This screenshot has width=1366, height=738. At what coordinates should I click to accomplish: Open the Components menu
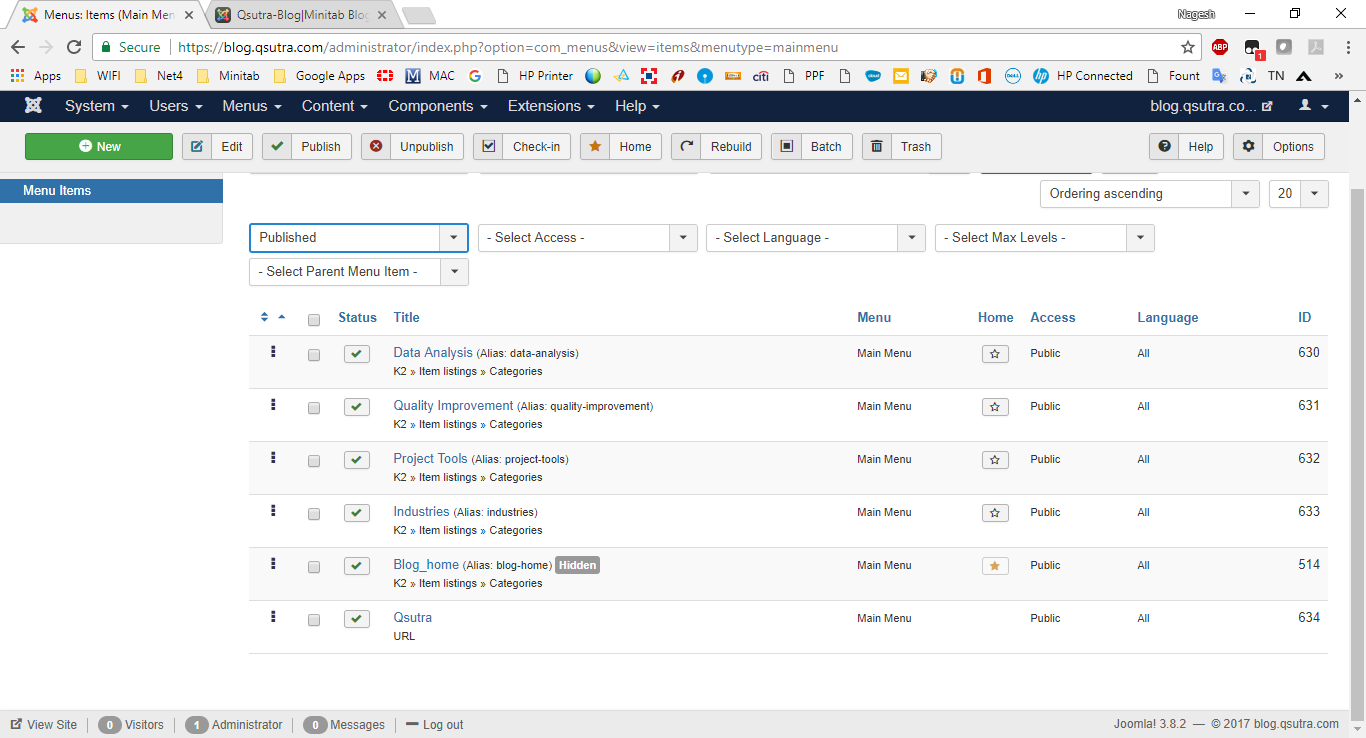coord(438,106)
